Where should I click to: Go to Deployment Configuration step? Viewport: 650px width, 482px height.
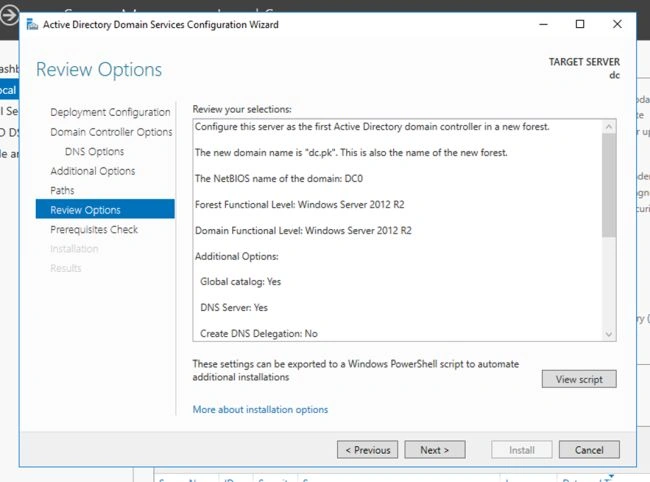[x=110, y=112]
